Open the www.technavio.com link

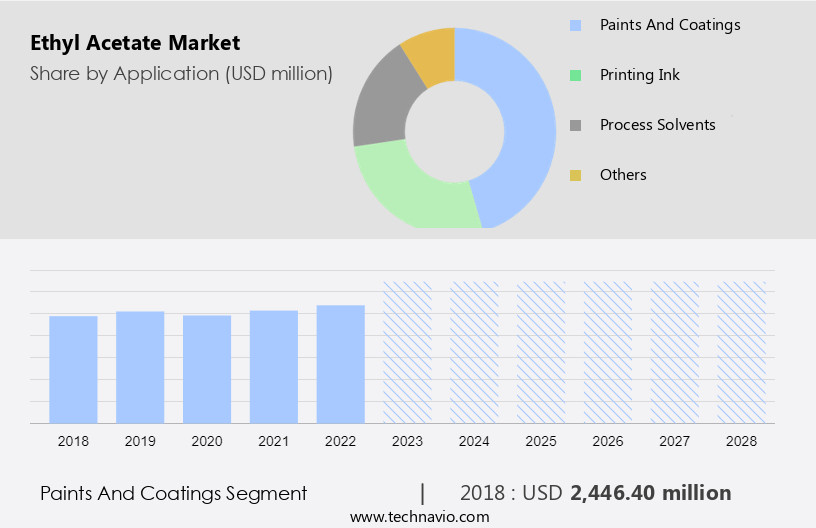click(x=419, y=517)
